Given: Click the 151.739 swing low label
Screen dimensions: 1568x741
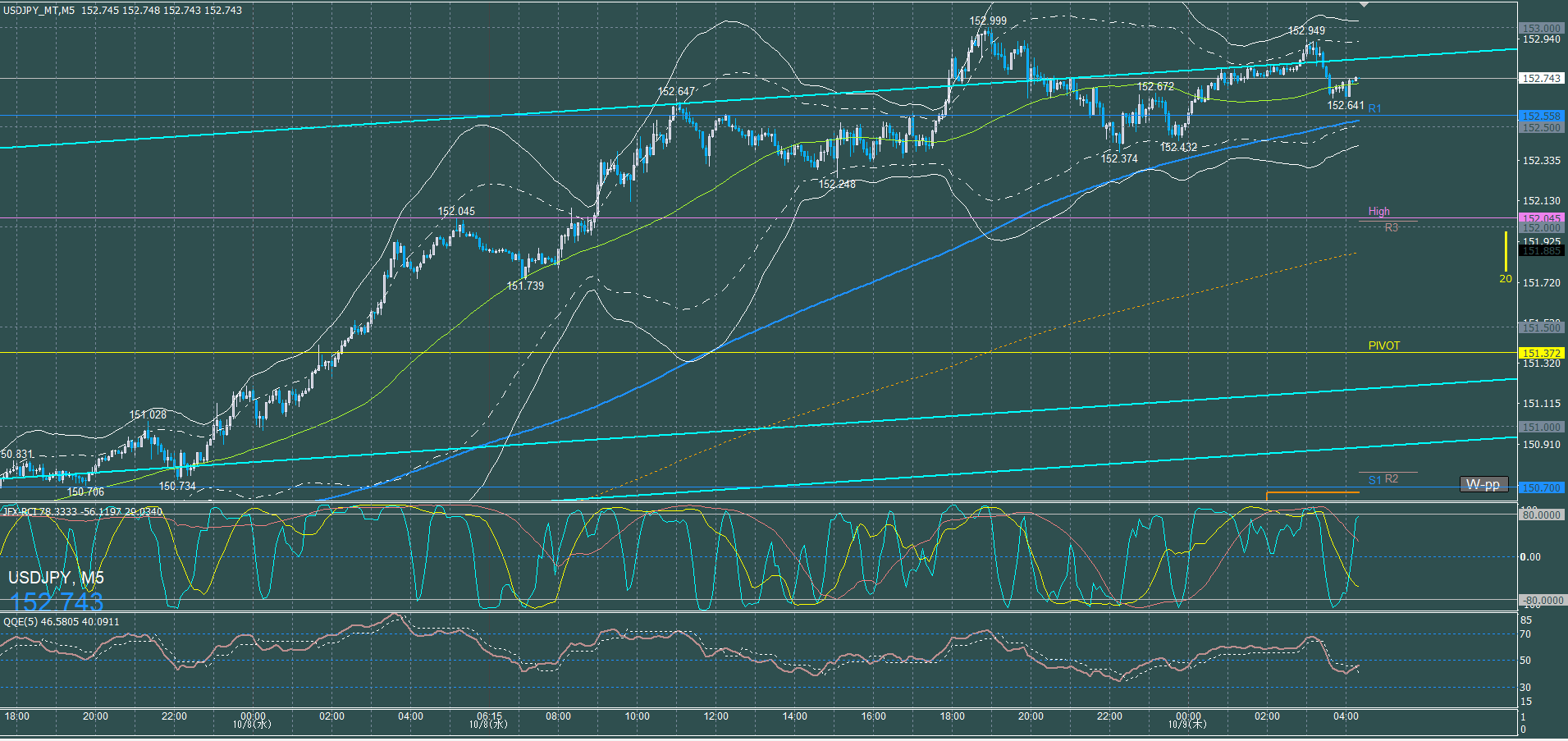Looking at the screenshot, I should [x=525, y=286].
